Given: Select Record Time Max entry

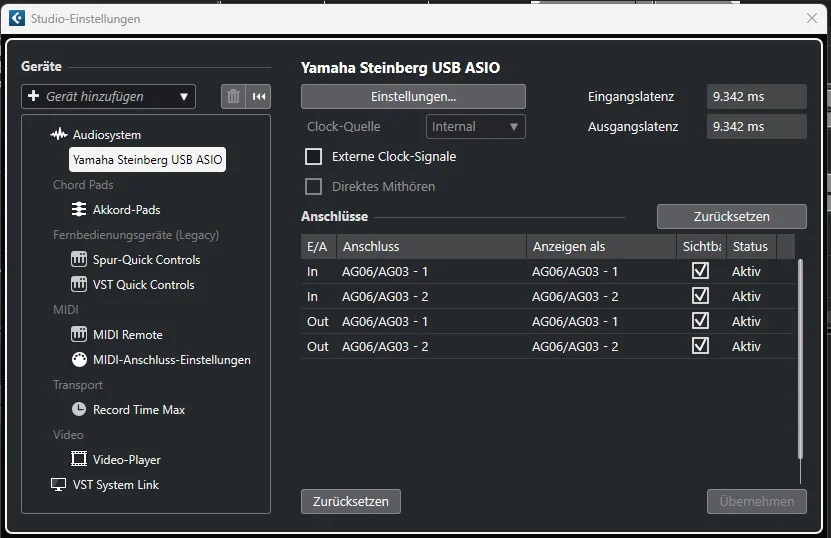Looking at the screenshot, I should [139, 410].
